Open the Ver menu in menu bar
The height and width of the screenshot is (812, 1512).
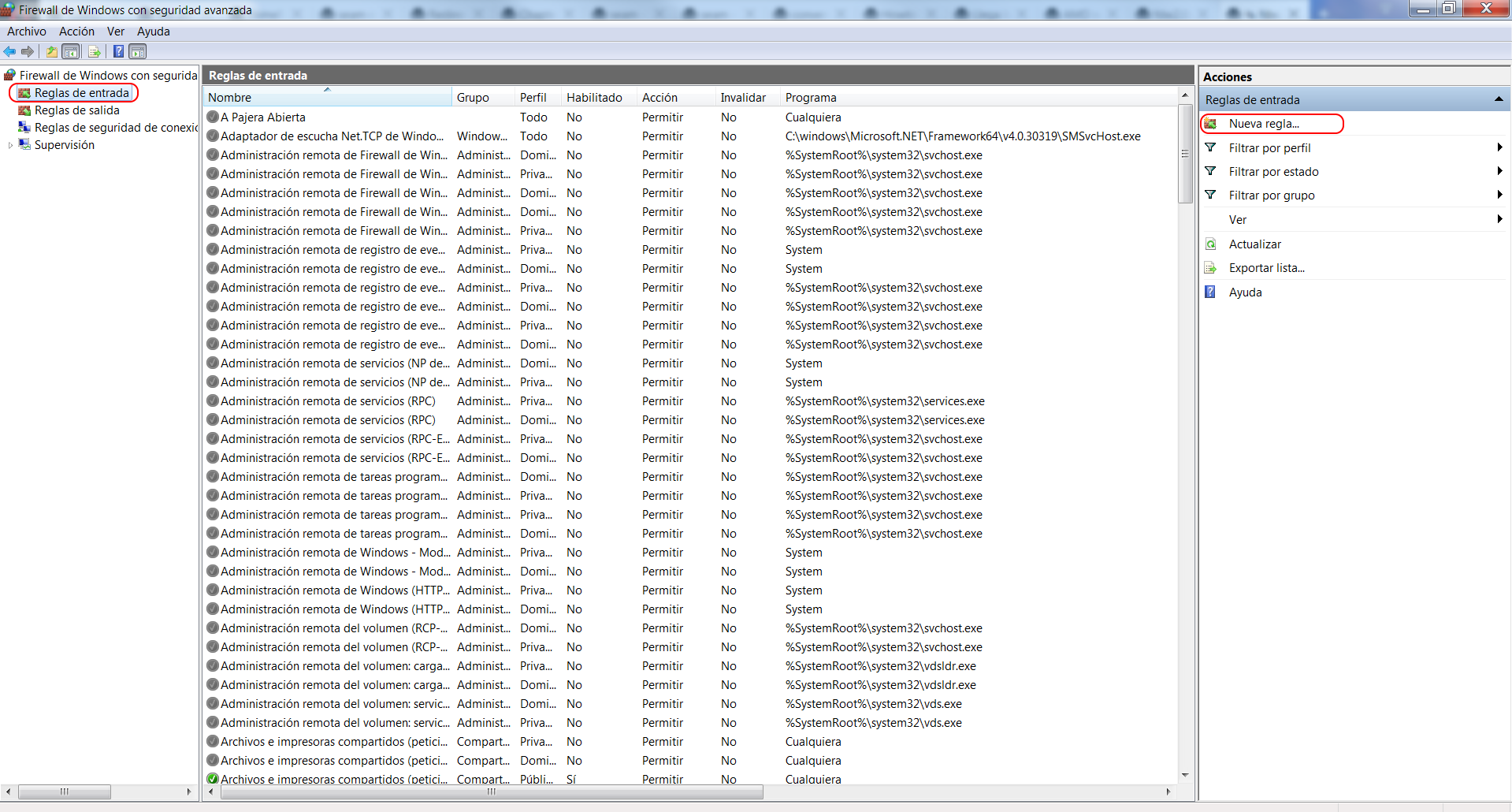coord(116,32)
